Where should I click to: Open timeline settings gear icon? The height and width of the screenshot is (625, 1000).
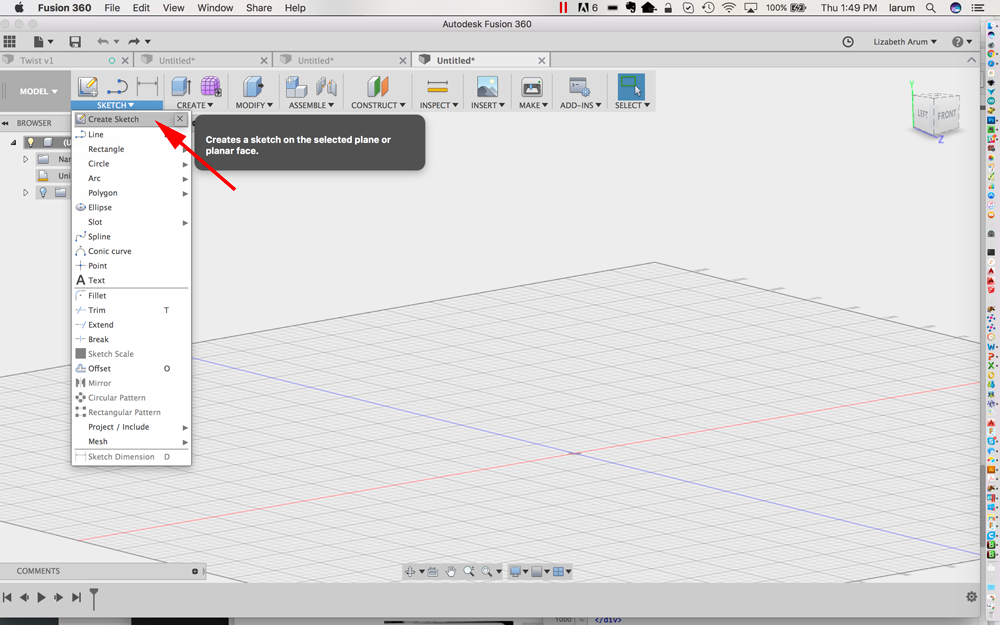(971, 597)
